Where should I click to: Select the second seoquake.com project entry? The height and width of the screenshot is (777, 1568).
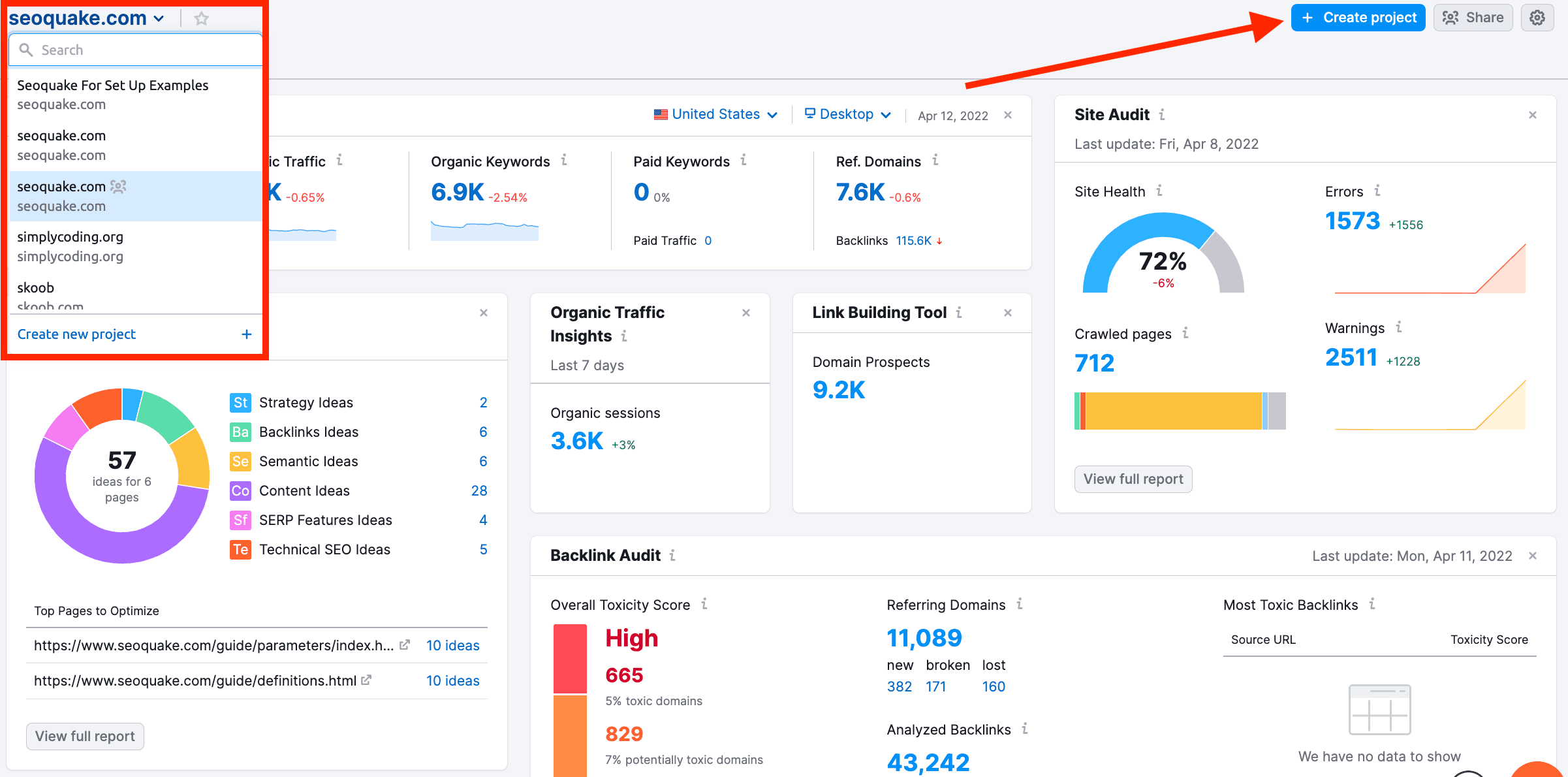[135, 146]
